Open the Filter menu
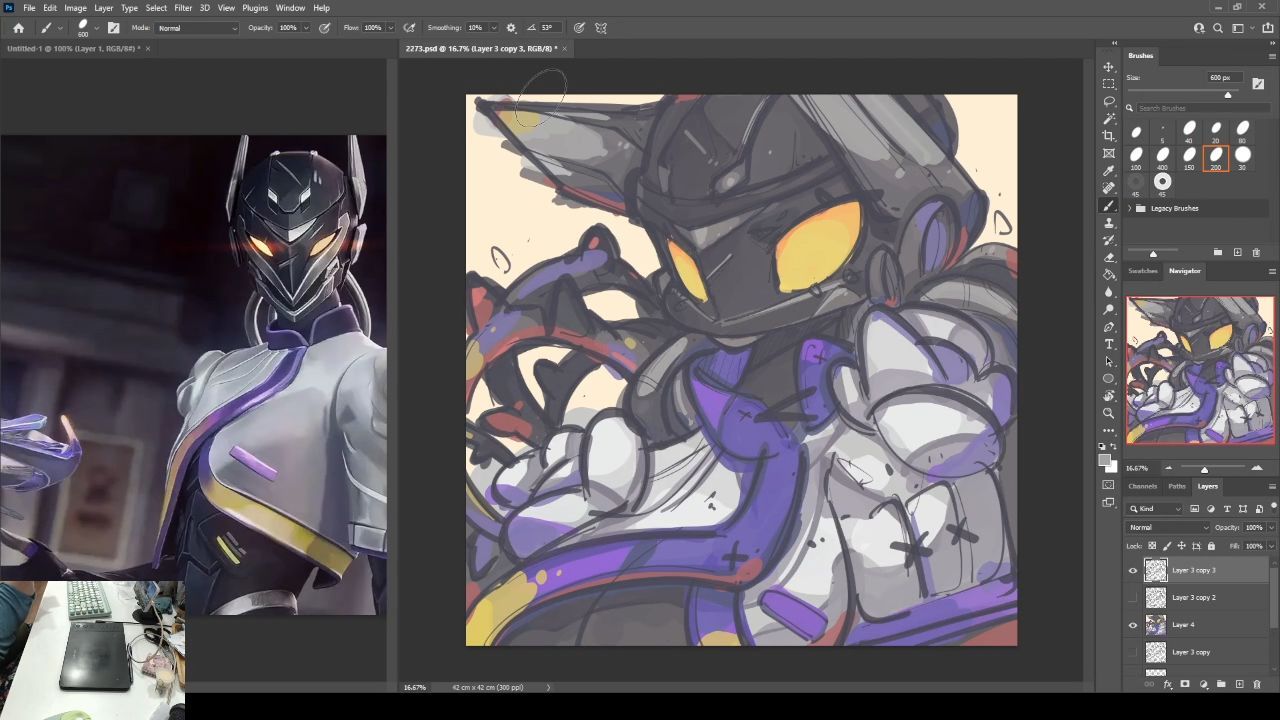The width and height of the screenshot is (1280, 720). (x=183, y=8)
